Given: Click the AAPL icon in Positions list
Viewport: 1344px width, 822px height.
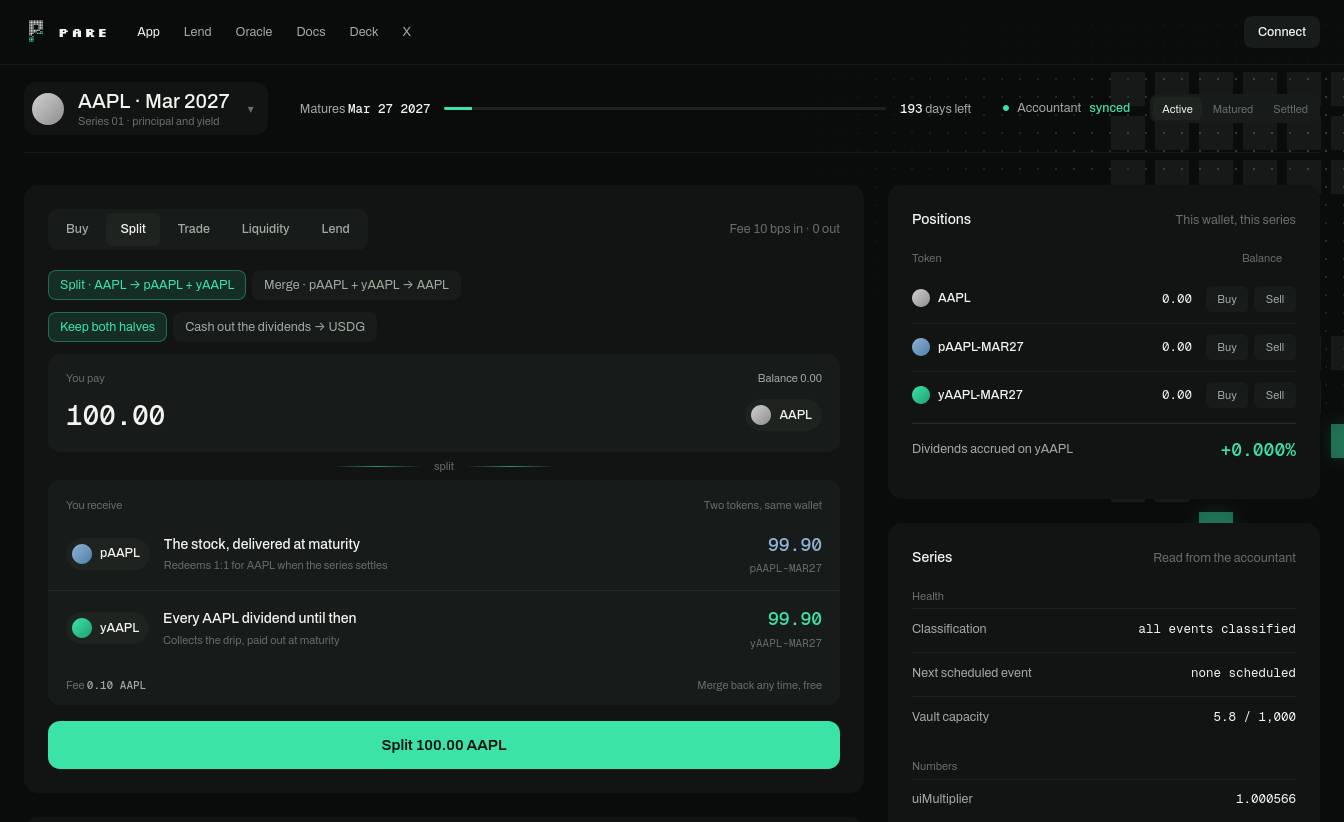Looking at the screenshot, I should click(x=921, y=298).
